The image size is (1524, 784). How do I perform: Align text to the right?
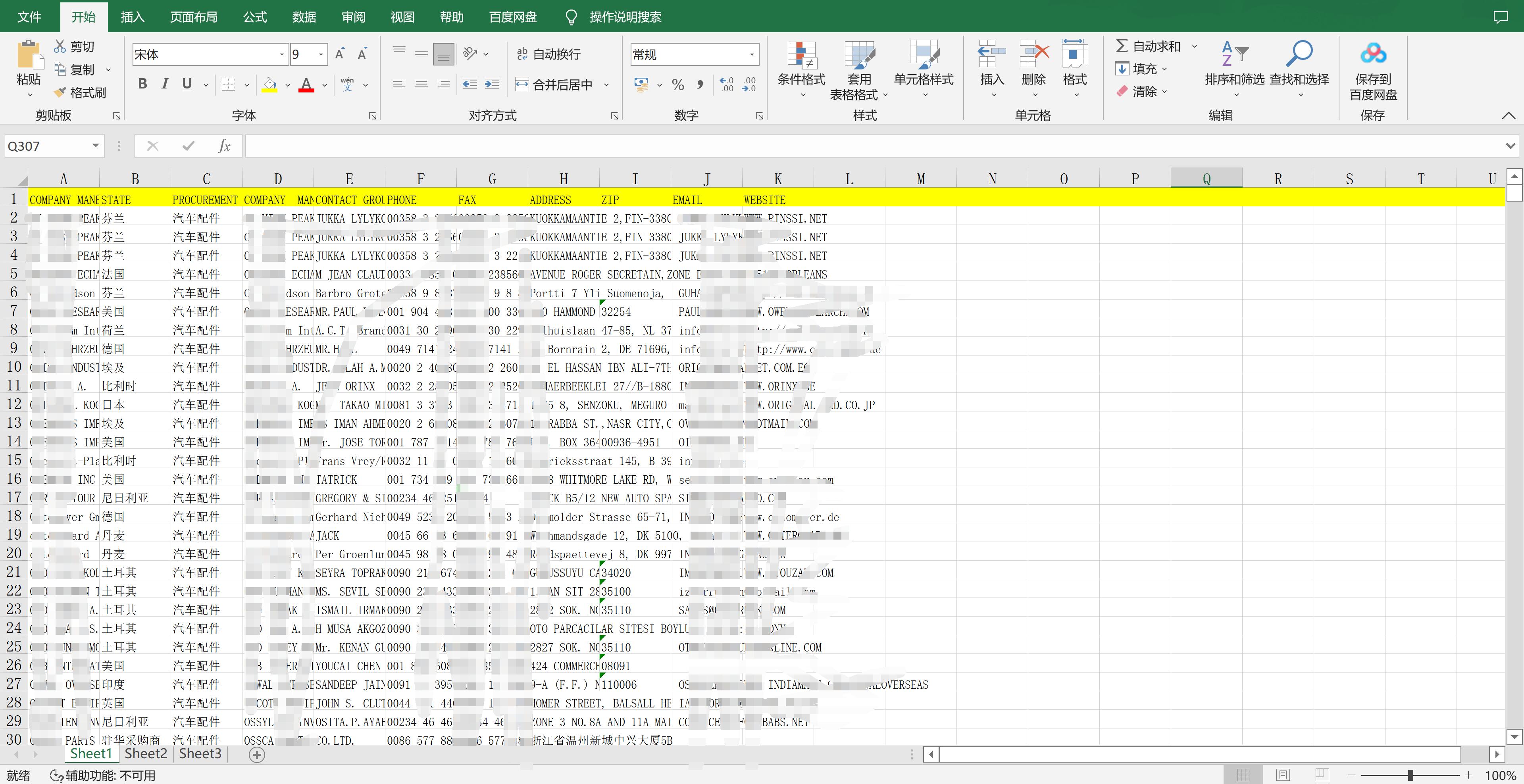444,85
